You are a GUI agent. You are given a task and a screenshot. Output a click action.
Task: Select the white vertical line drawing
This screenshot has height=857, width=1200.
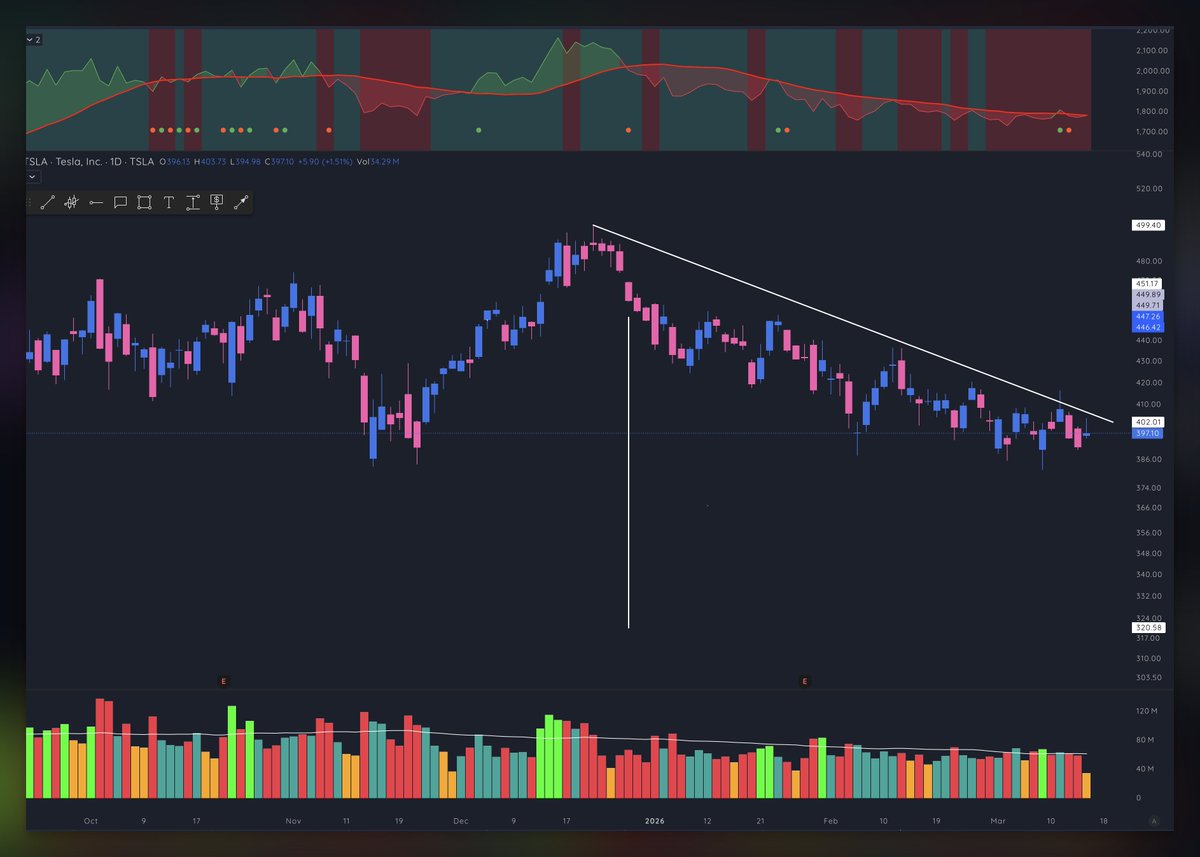click(628, 472)
